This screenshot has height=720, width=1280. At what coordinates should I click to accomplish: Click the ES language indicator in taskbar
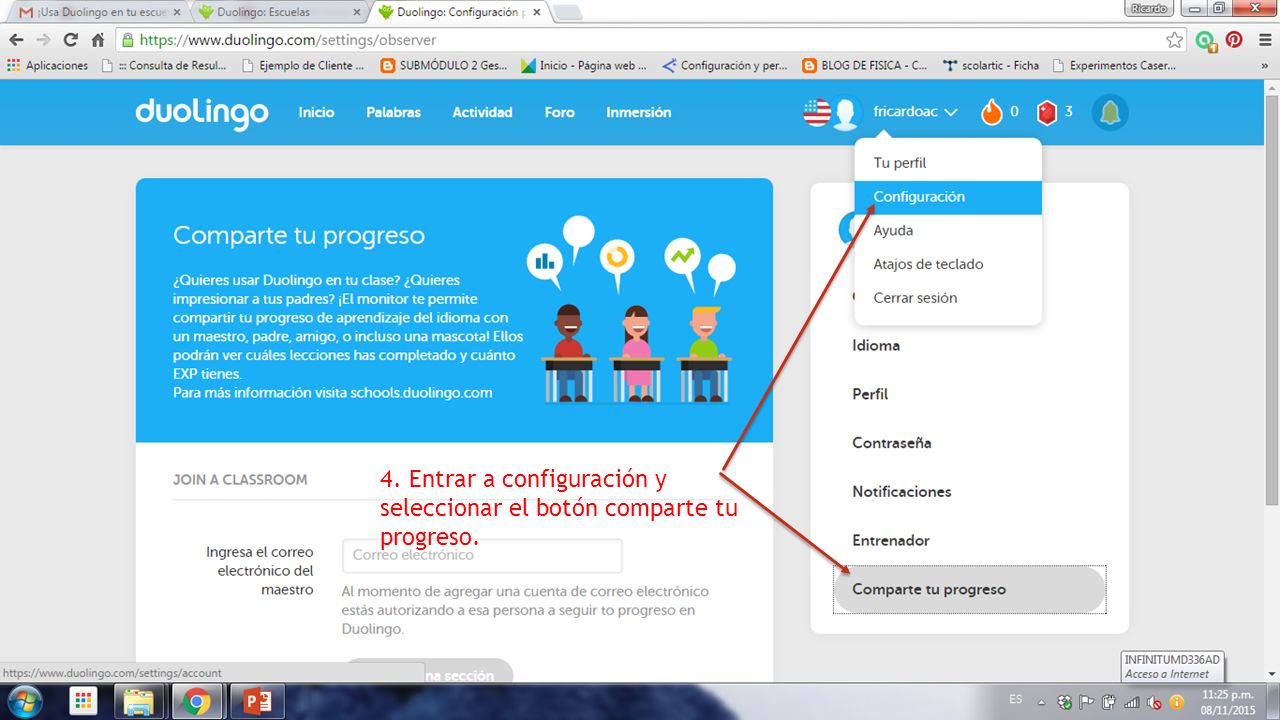[1016, 699]
